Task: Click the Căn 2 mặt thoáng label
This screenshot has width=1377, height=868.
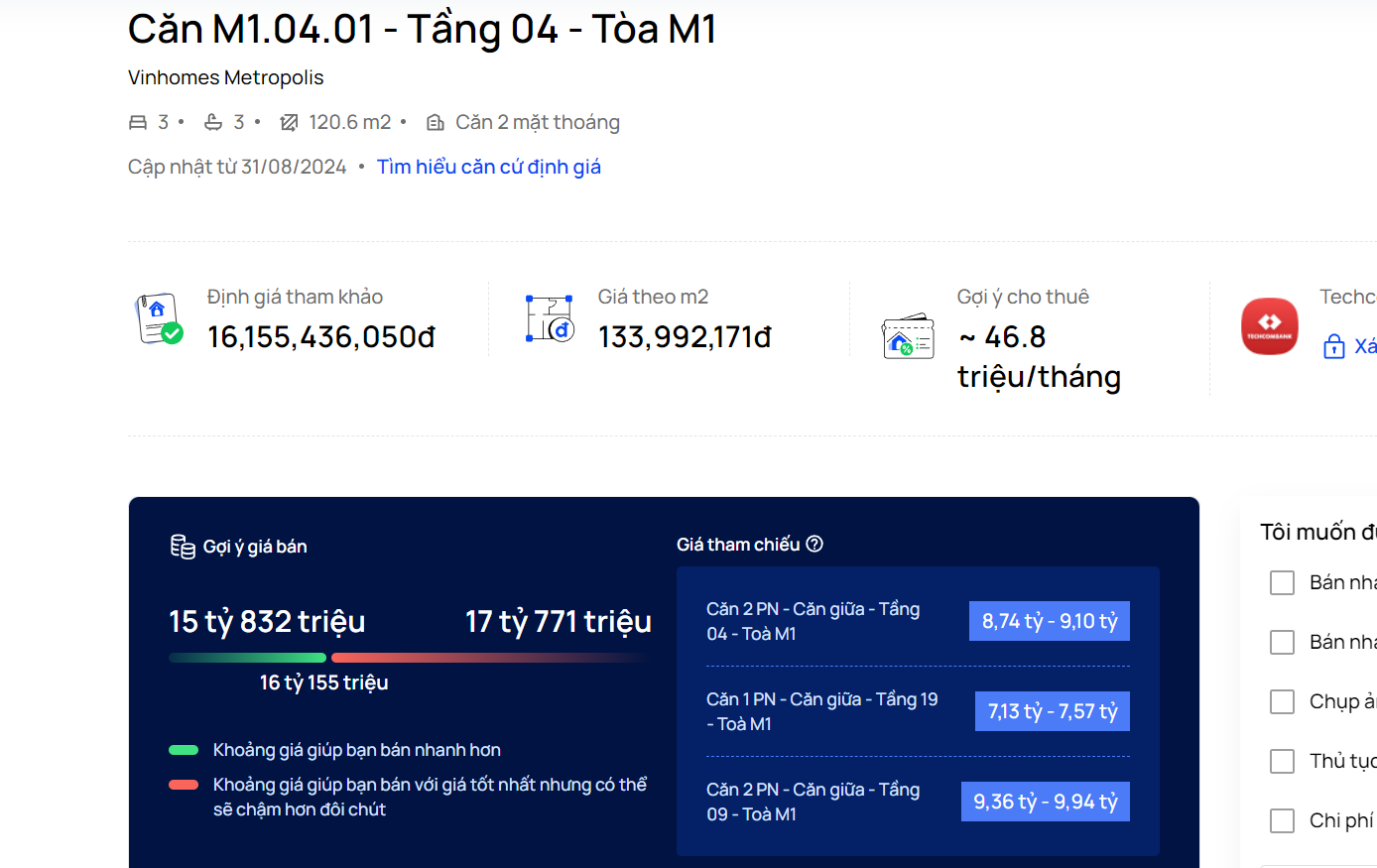Action: [x=538, y=122]
